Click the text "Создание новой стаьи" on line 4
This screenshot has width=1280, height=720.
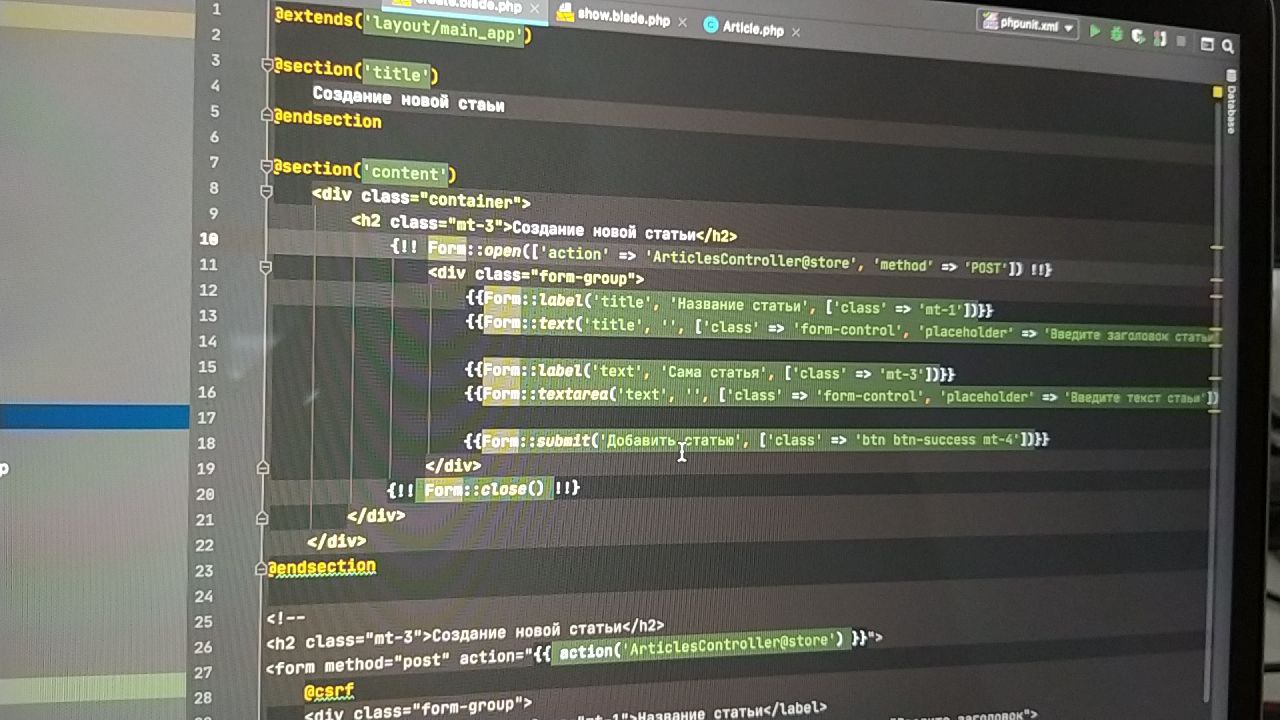point(408,100)
